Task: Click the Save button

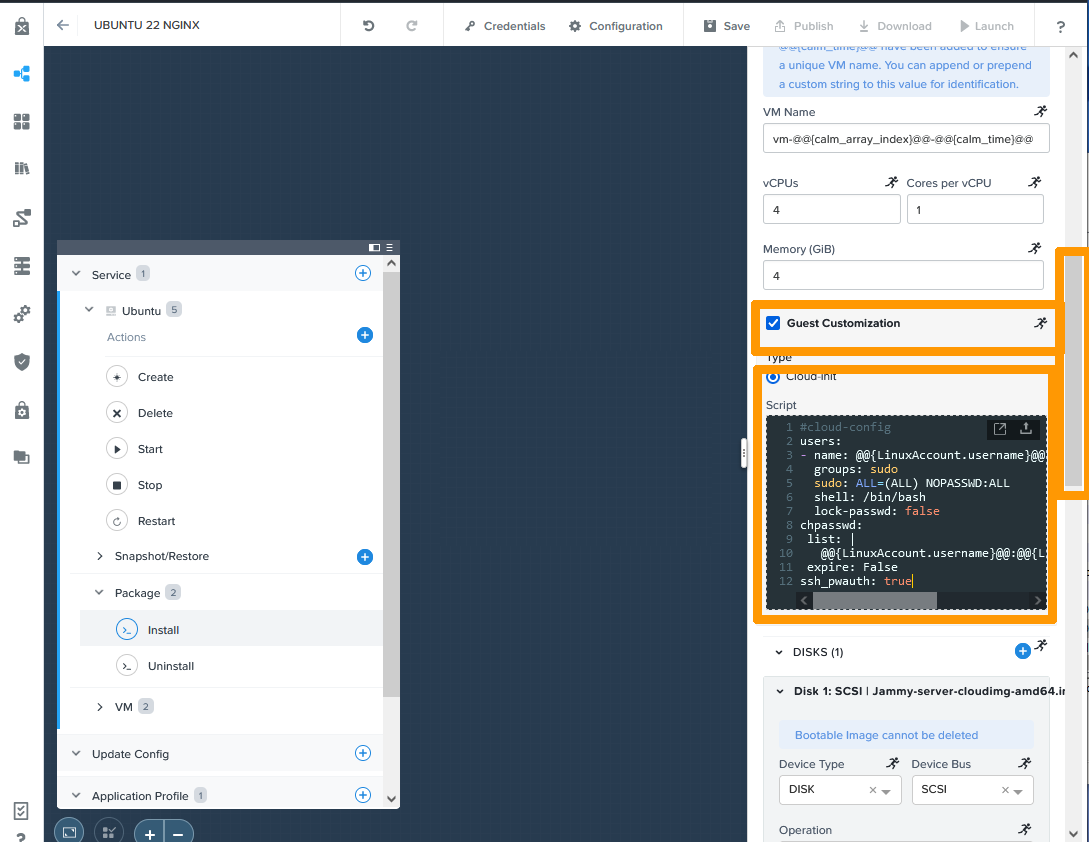Action: pyautogui.click(x=726, y=26)
